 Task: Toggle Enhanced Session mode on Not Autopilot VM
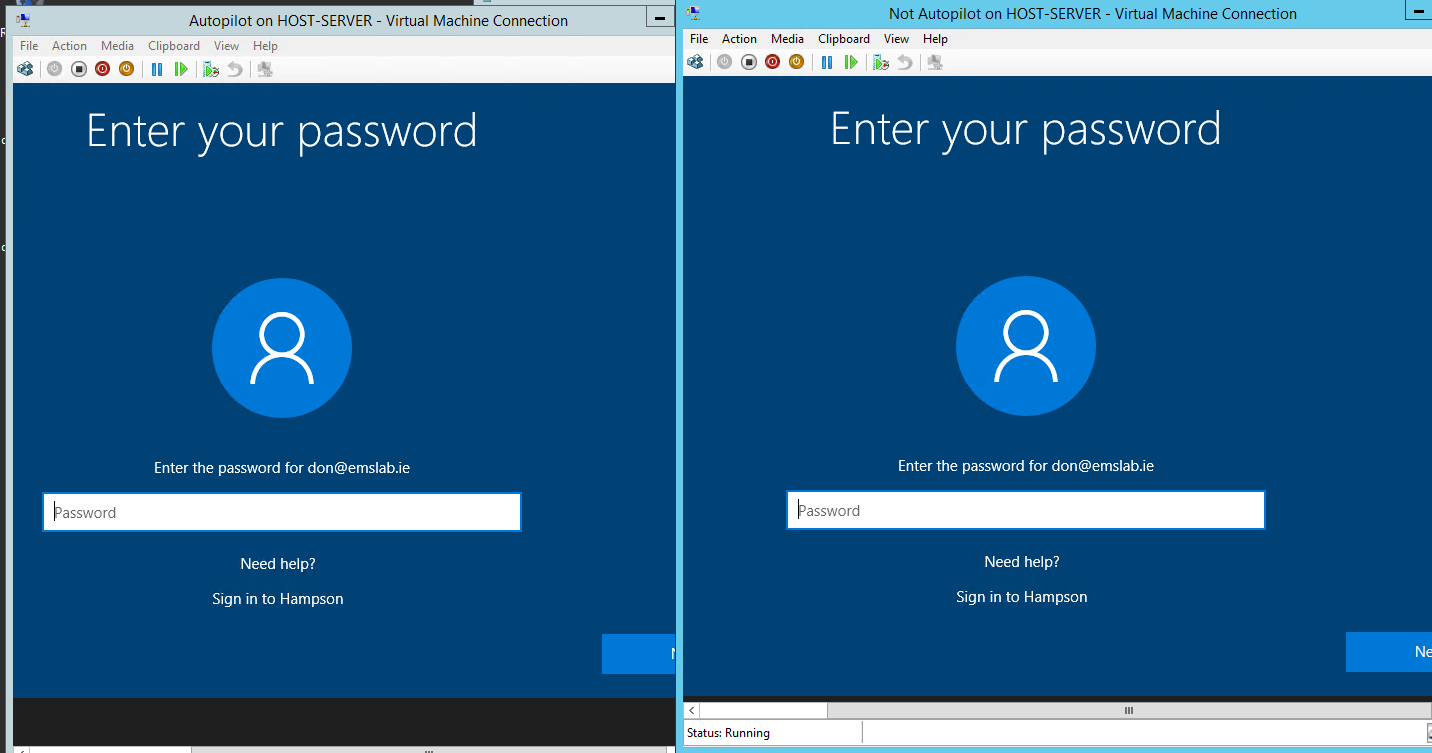[934, 62]
